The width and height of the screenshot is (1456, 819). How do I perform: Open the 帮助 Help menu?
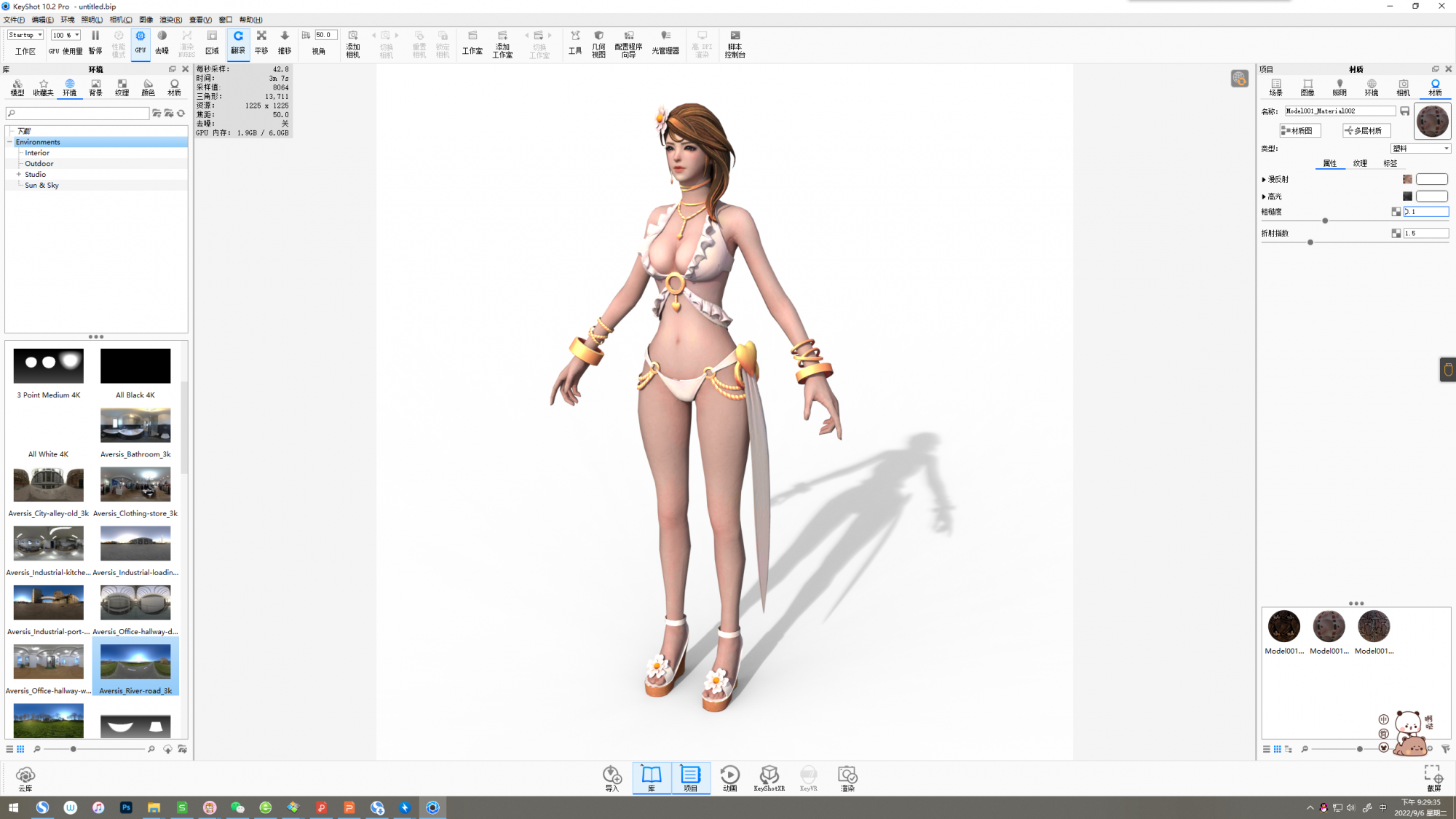coord(251,20)
